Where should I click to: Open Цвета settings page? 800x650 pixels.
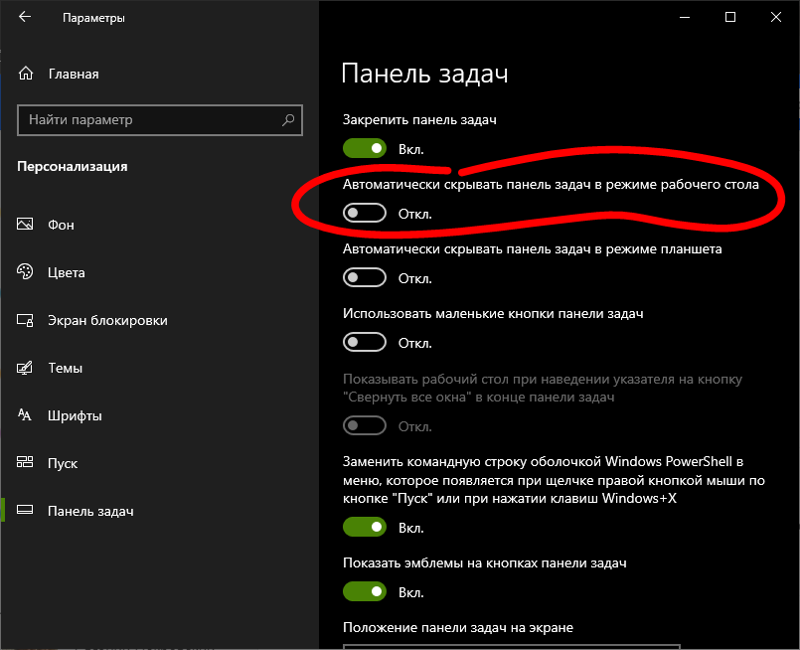[159, 272]
